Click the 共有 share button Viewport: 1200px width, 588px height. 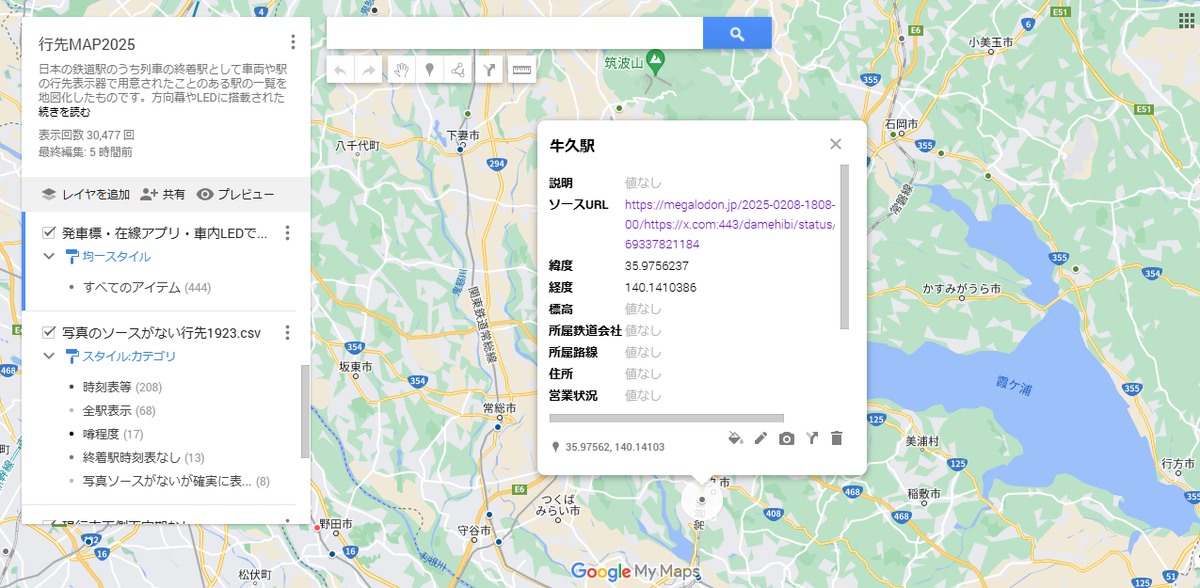pyautogui.click(x=162, y=194)
